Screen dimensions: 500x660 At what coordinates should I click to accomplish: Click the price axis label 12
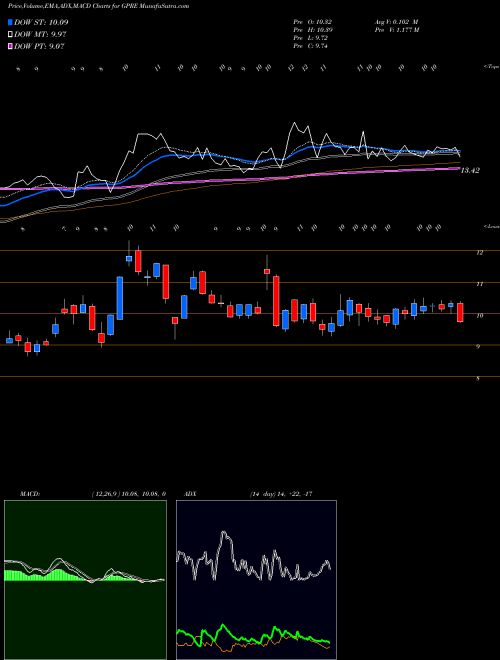coord(479,253)
